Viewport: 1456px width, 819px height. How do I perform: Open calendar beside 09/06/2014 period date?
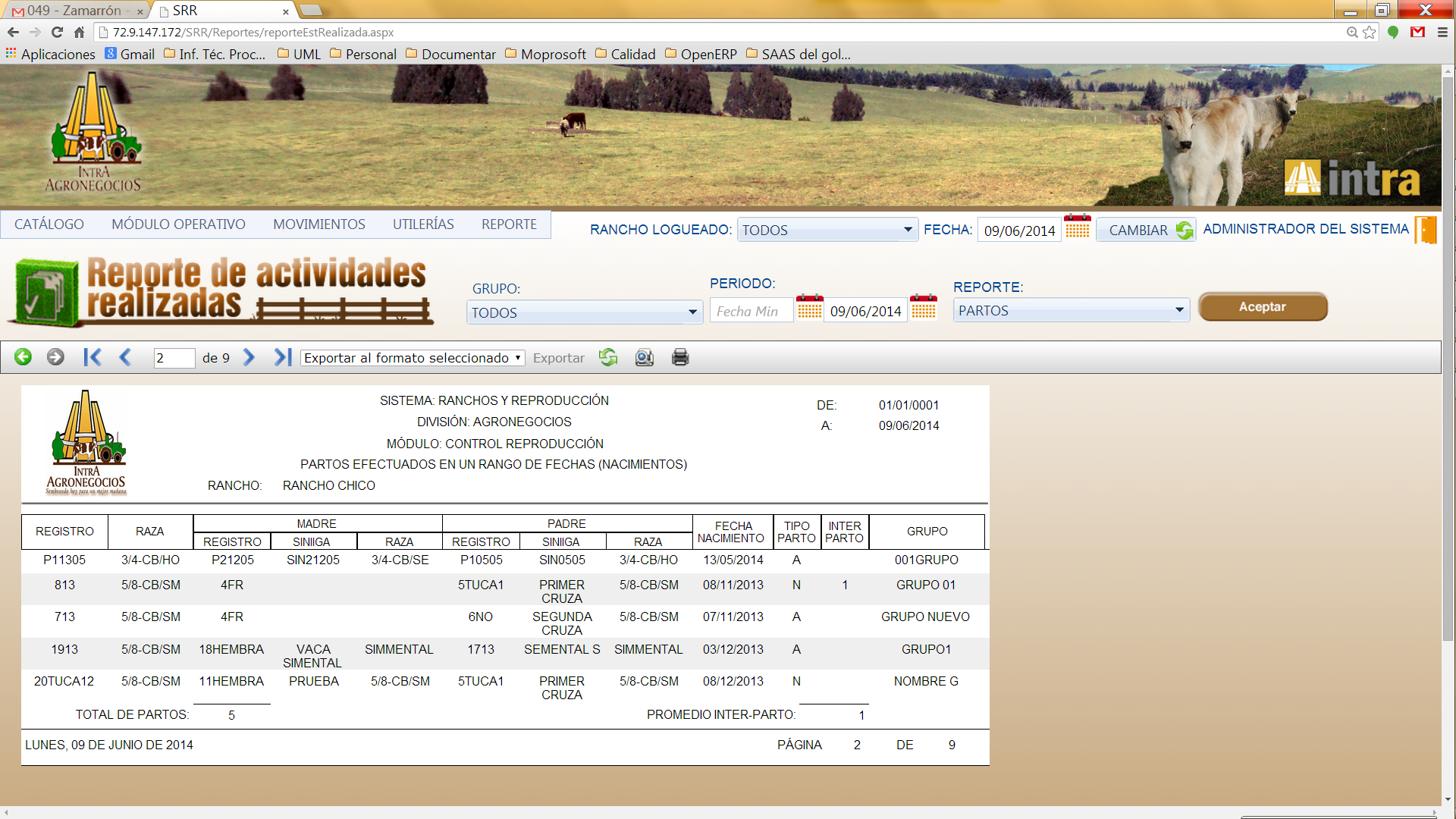click(x=923, y=308)
